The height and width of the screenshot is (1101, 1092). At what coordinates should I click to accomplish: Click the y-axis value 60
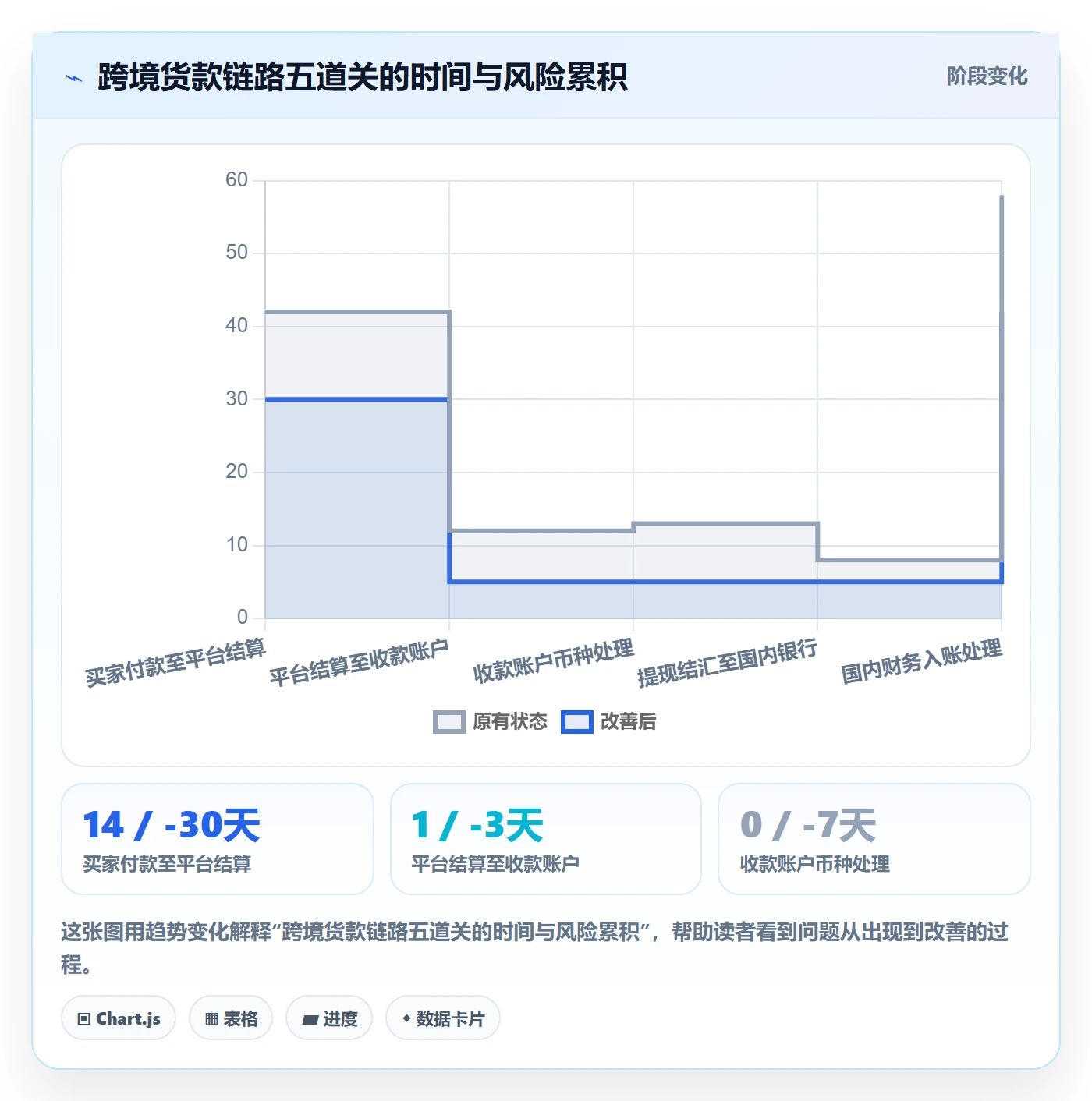[236, 180]
